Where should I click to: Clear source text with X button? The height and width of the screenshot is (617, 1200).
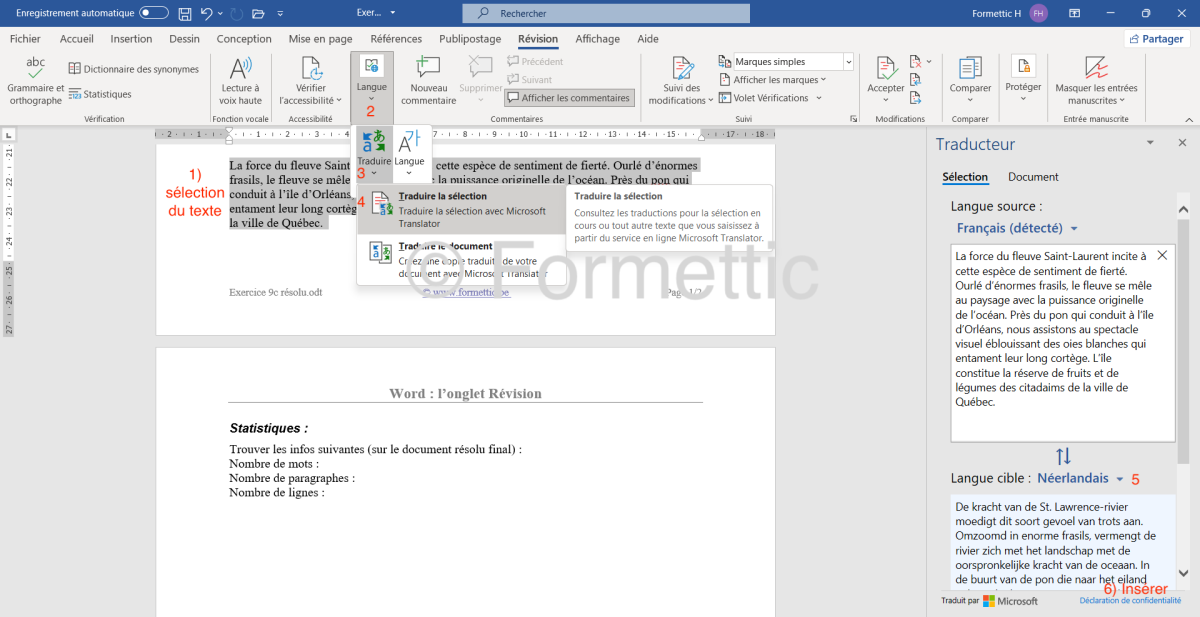[1161, 256]
